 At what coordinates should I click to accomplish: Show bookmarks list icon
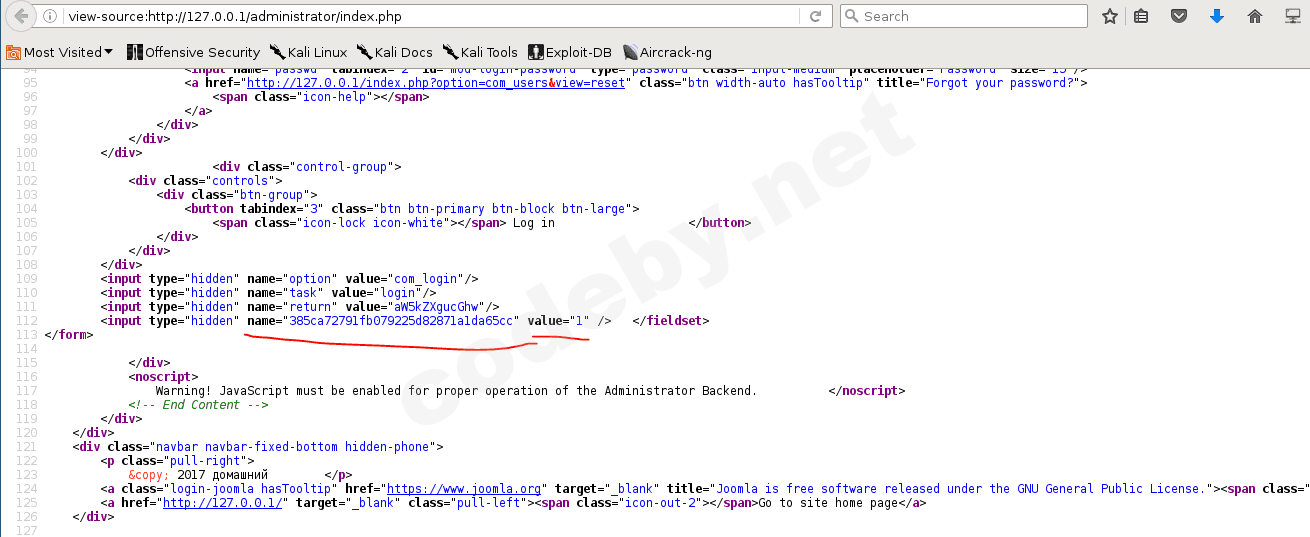point(1141,16)
